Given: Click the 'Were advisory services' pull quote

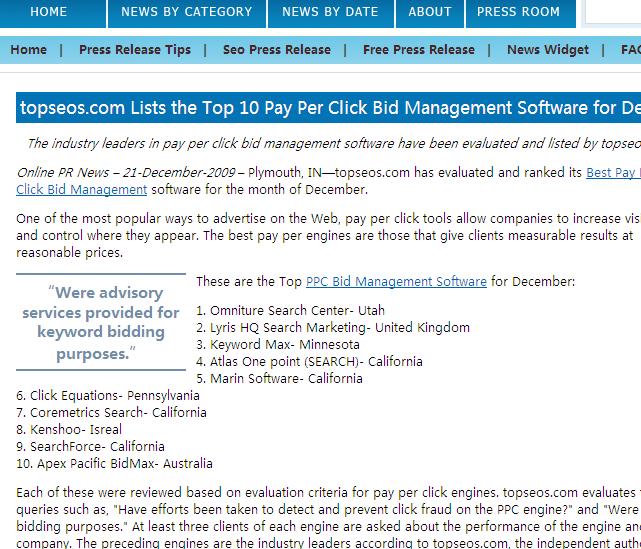Looking at the screenshot, I should [101, 323].
